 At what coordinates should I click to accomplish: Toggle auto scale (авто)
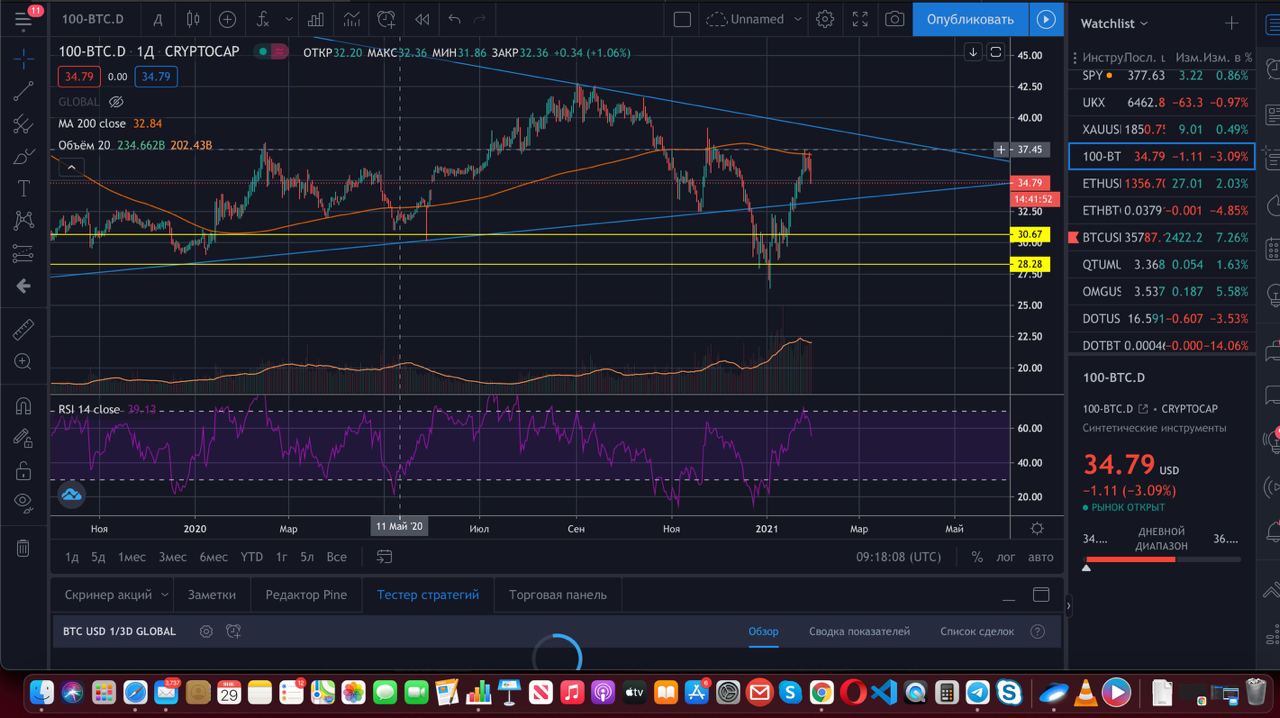[x=1041, y=557]
